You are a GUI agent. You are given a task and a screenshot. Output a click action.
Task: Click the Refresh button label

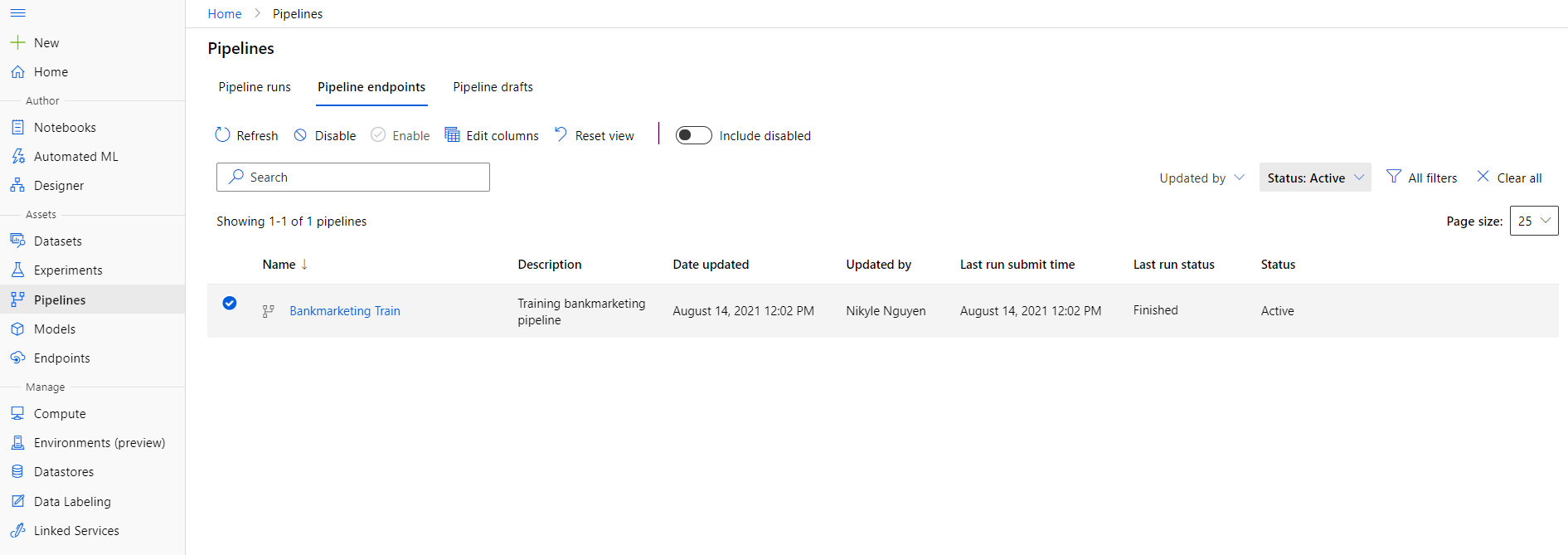(257, 136)
